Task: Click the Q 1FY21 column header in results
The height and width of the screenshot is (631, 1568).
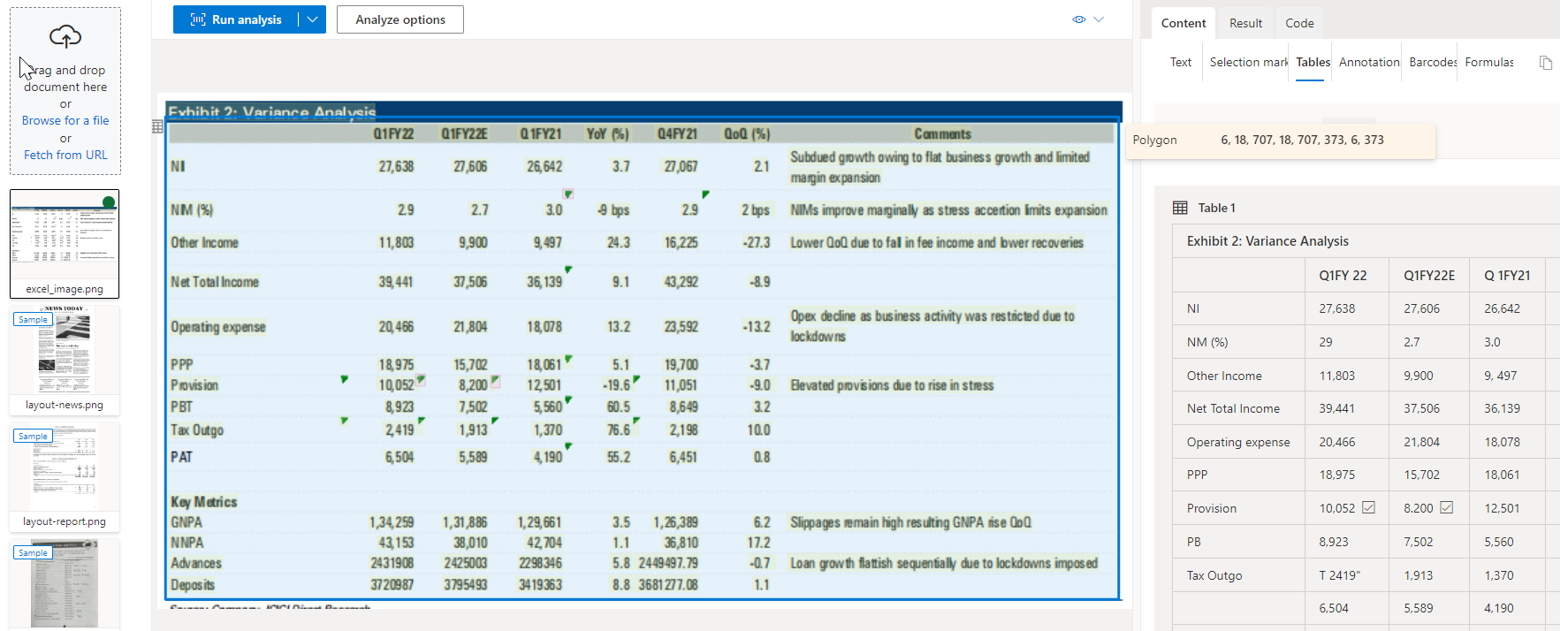Action: pyautogui.click(x=1507, y=276)
